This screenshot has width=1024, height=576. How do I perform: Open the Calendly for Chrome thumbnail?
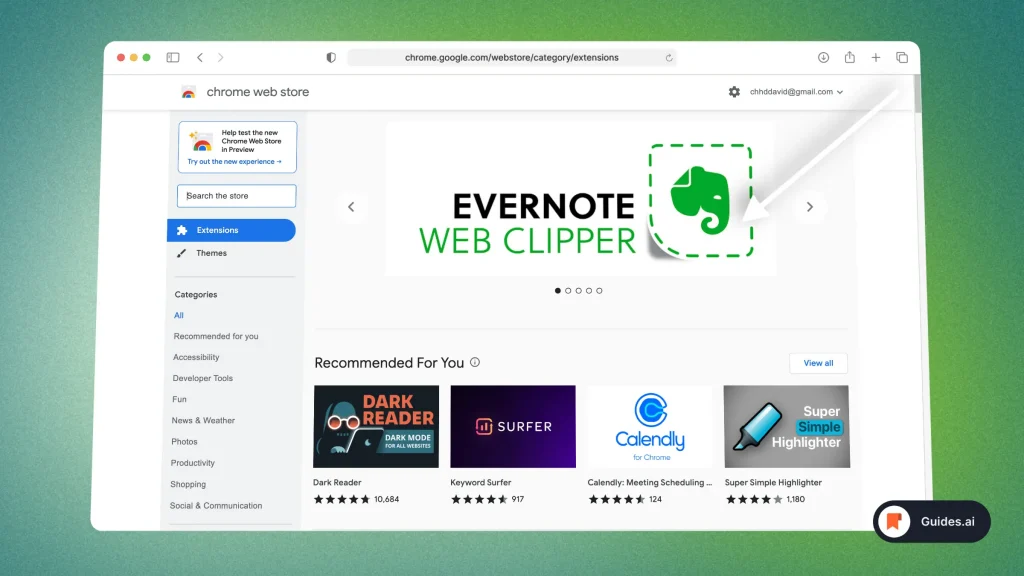tap(650, 426)
